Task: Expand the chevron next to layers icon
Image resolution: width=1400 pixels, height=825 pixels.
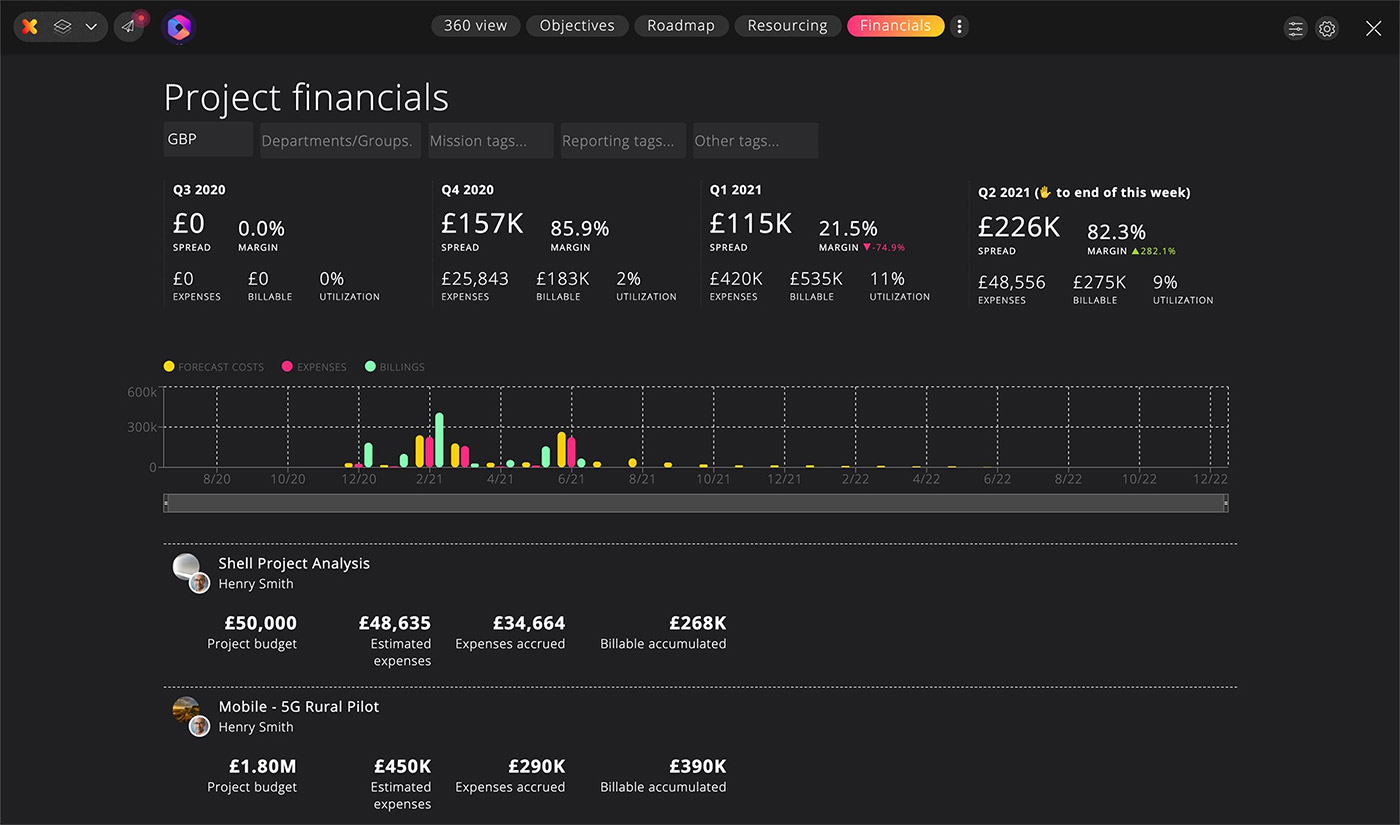Action: [x=91, y=27]
